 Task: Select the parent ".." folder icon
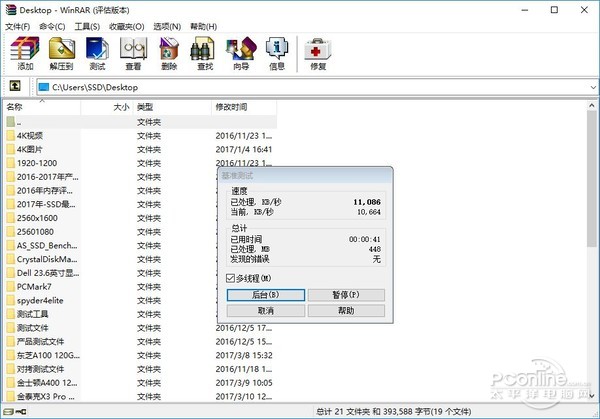click(x=11, y=122)
